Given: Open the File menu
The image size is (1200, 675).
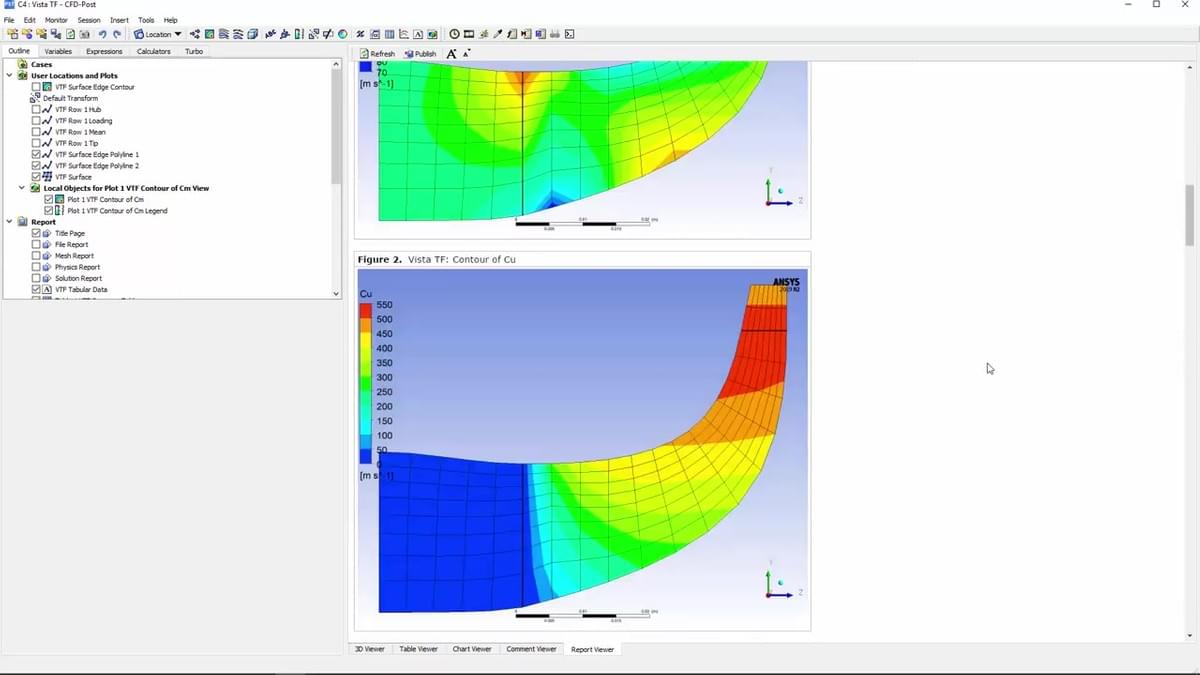Looking at the screenshot, I should (x=9, y=20).
